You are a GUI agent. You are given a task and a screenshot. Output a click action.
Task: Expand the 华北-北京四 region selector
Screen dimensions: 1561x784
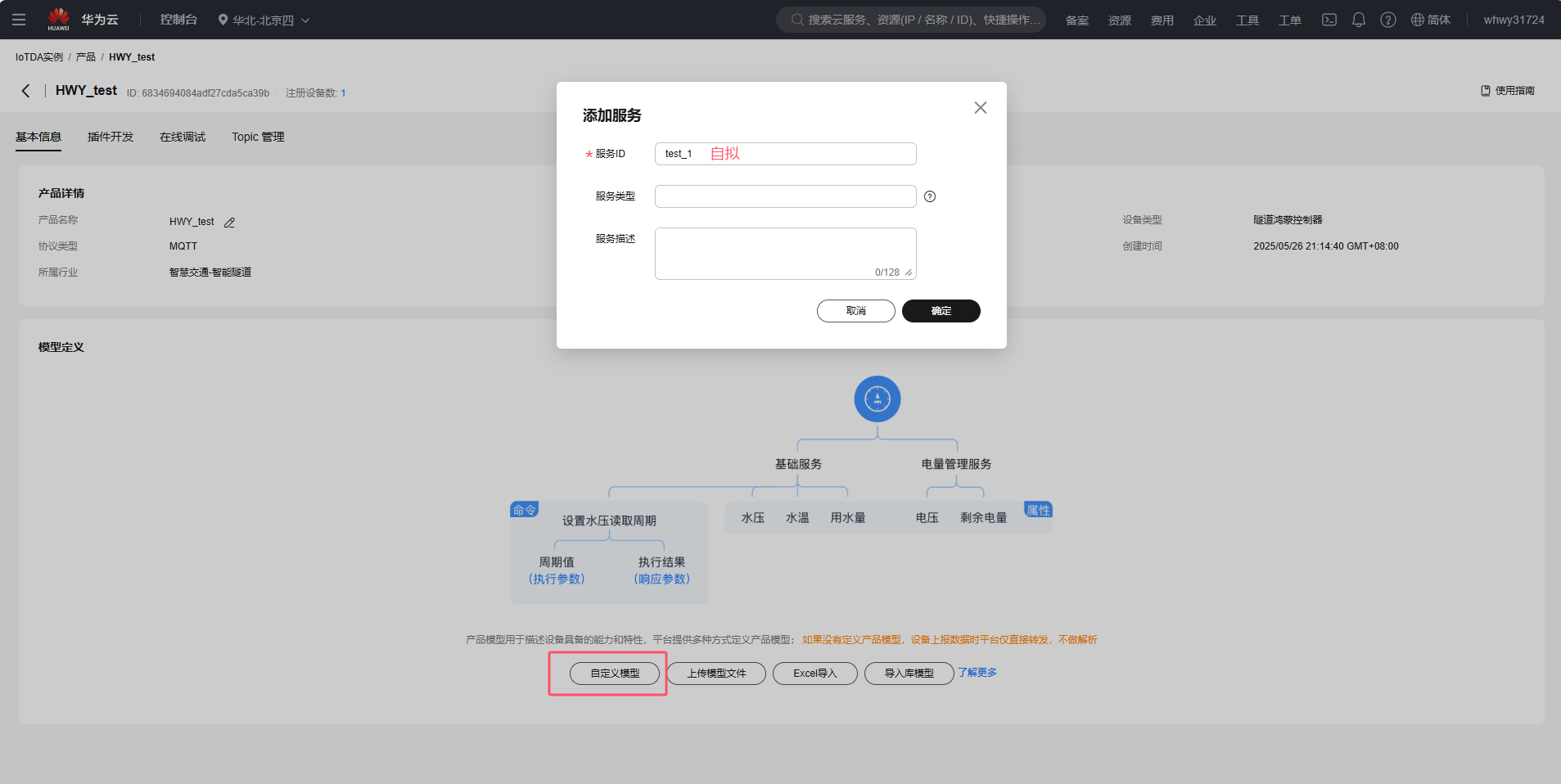(264, 20)
